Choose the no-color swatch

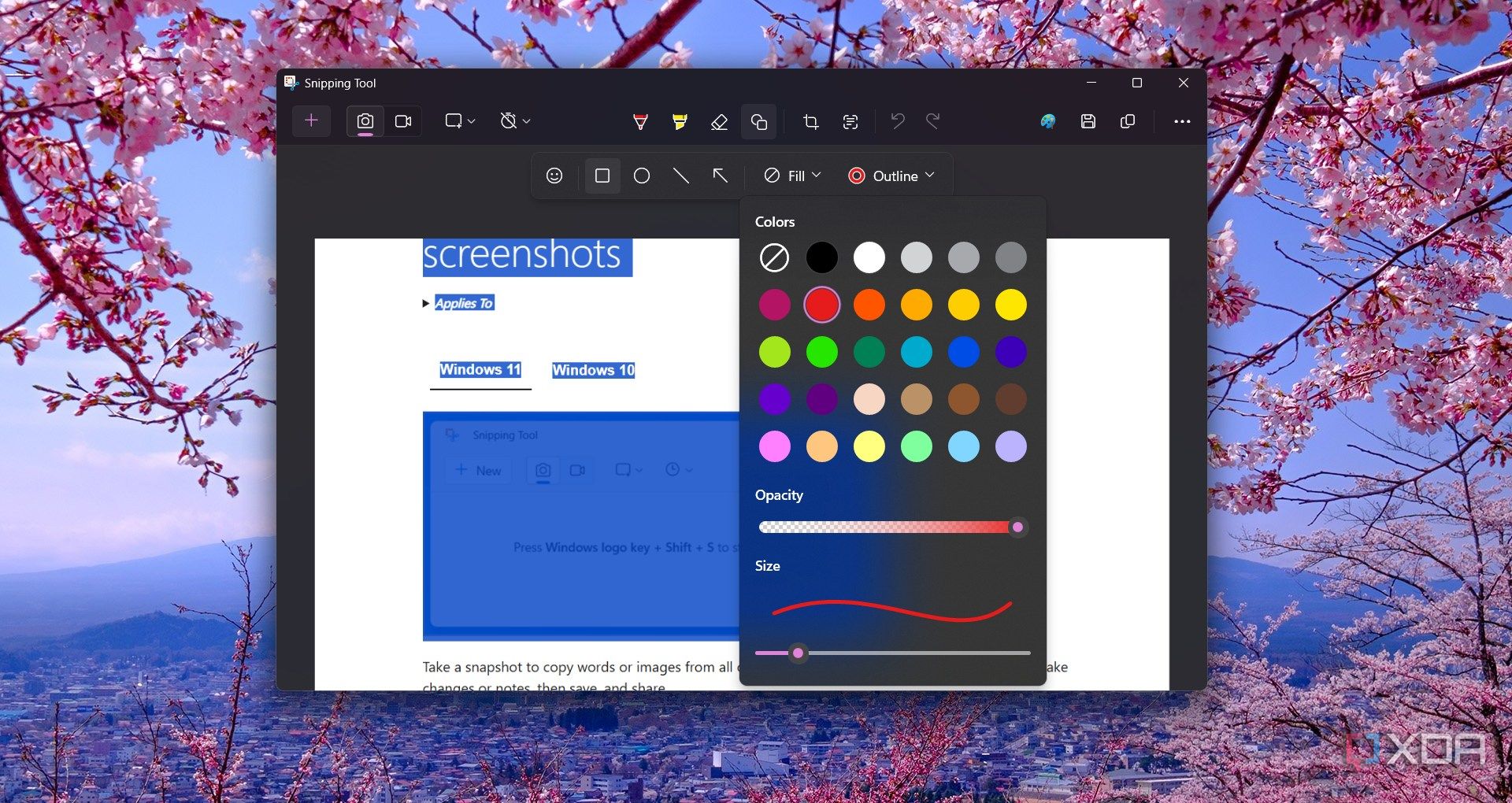pos(774,257)
